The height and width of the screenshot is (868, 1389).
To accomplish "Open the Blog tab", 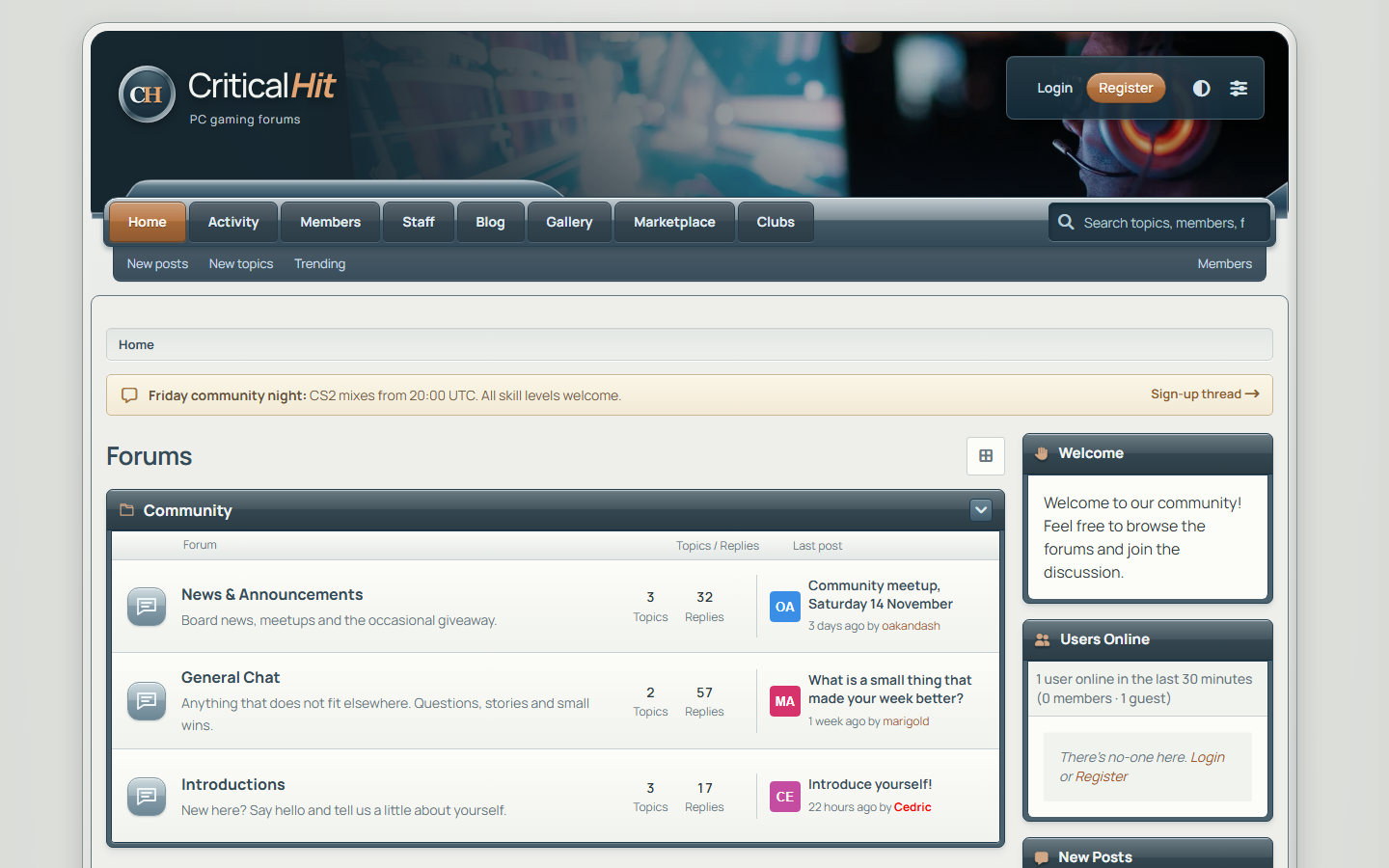I will 490,222.
